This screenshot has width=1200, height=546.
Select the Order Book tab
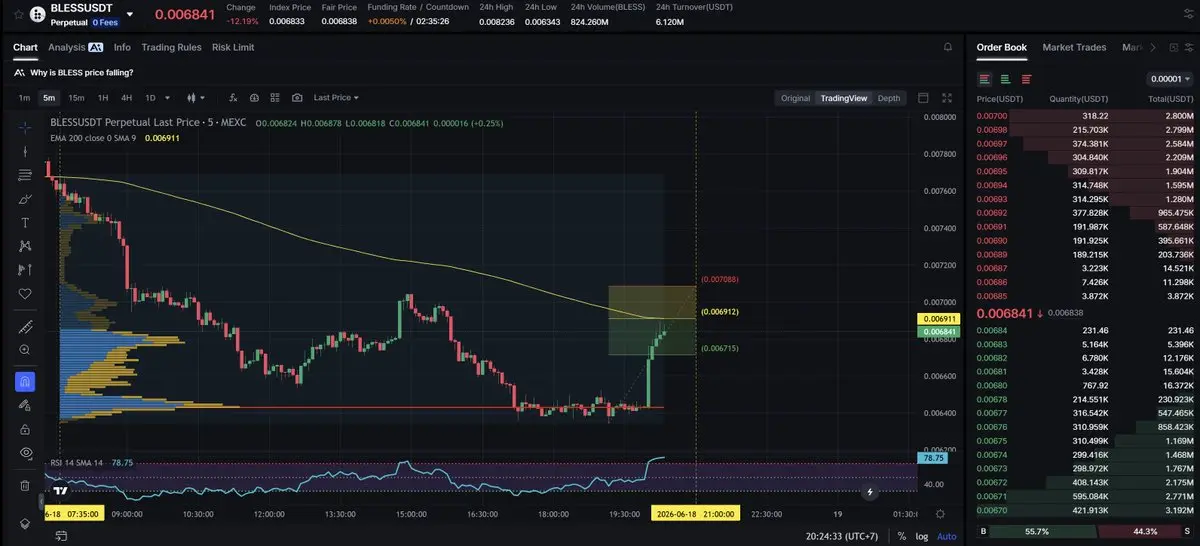(x=1001, y=47)
